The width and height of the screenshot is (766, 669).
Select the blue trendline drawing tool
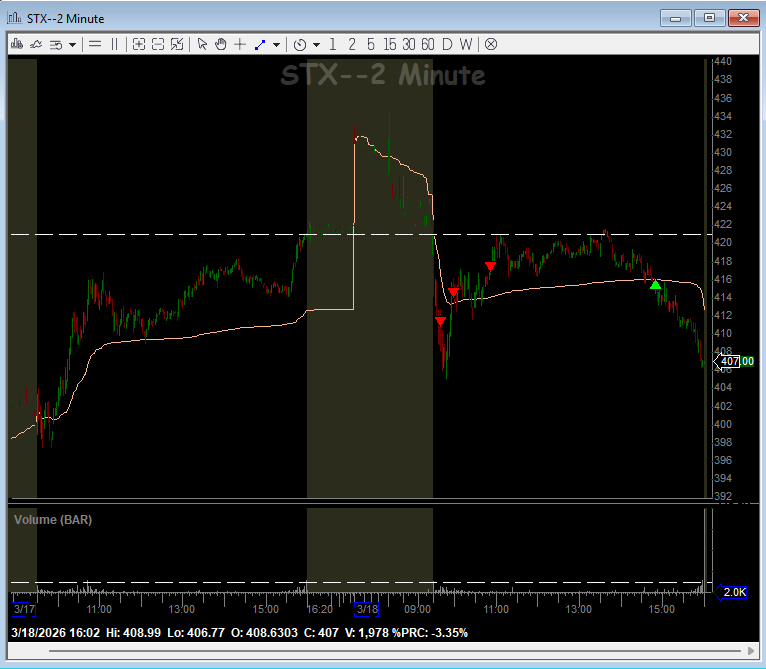(260, 45)
